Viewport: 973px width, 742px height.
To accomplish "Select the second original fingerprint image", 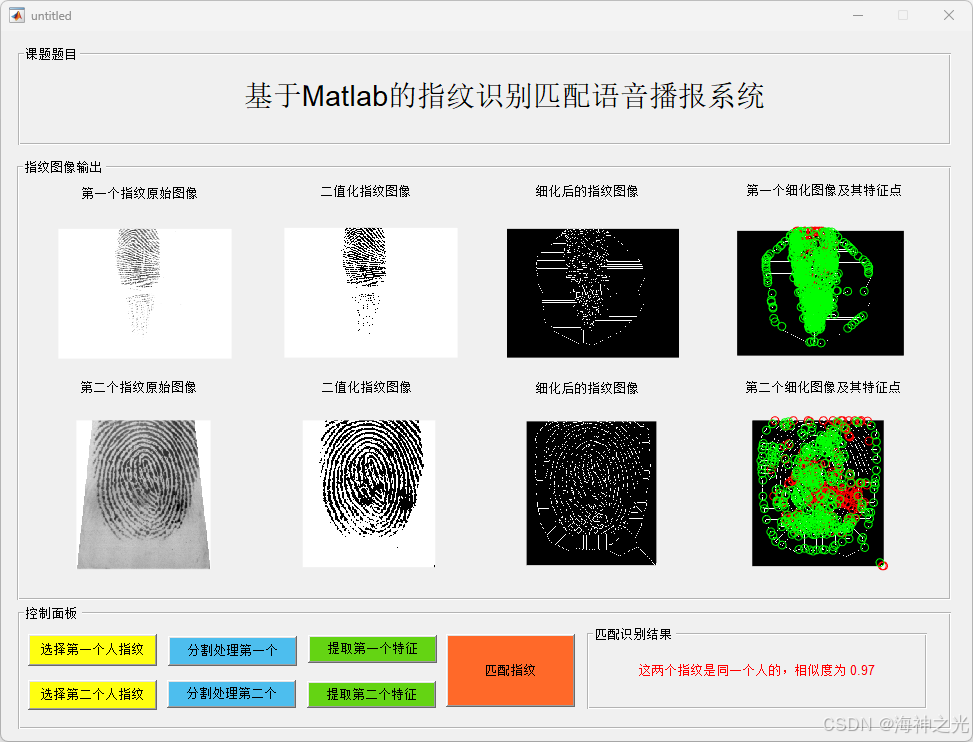I will click(x=143, y=494).
